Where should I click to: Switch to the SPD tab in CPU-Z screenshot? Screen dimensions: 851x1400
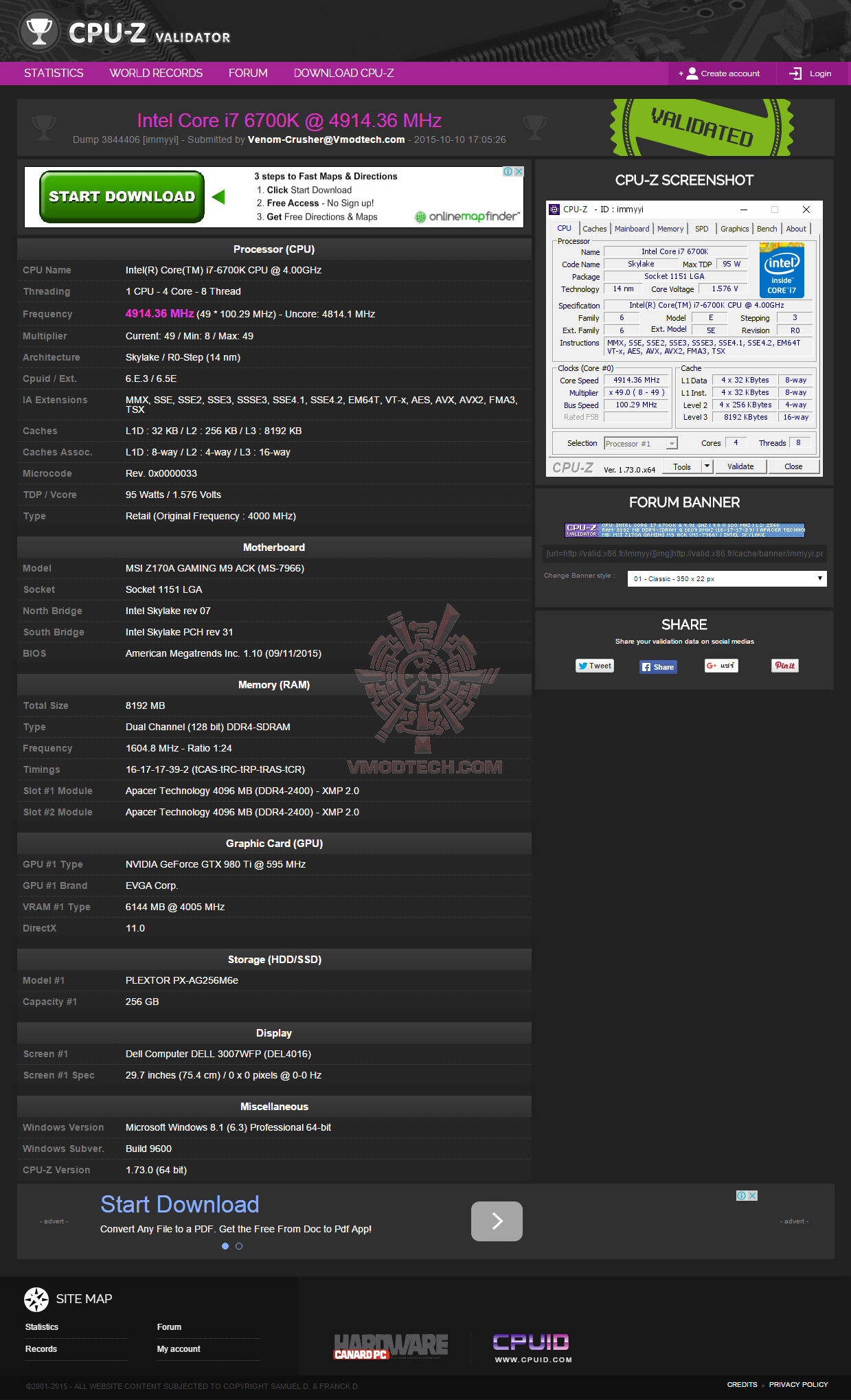(701, 229)
